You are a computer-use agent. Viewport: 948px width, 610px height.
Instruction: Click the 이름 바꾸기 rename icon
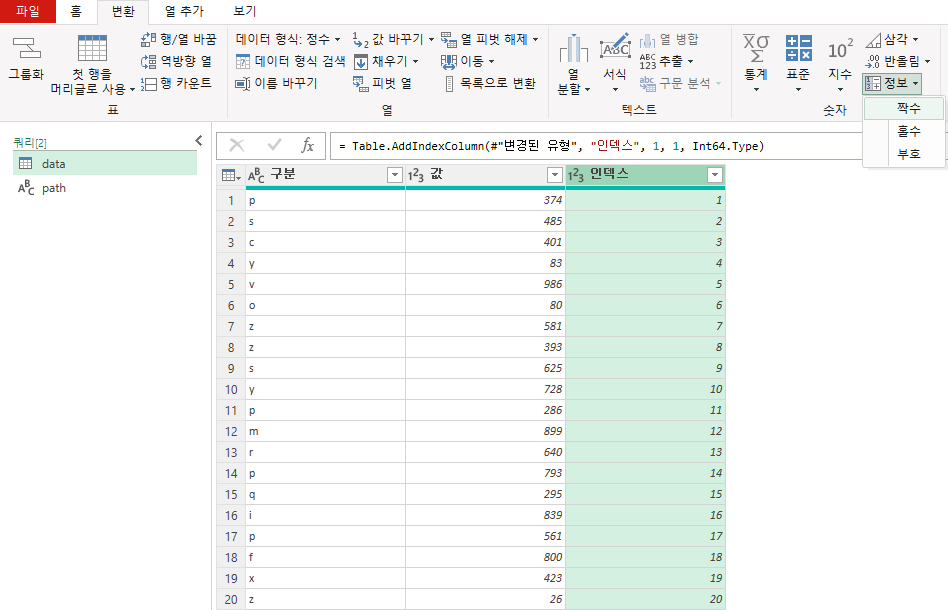tap(242, 83)
